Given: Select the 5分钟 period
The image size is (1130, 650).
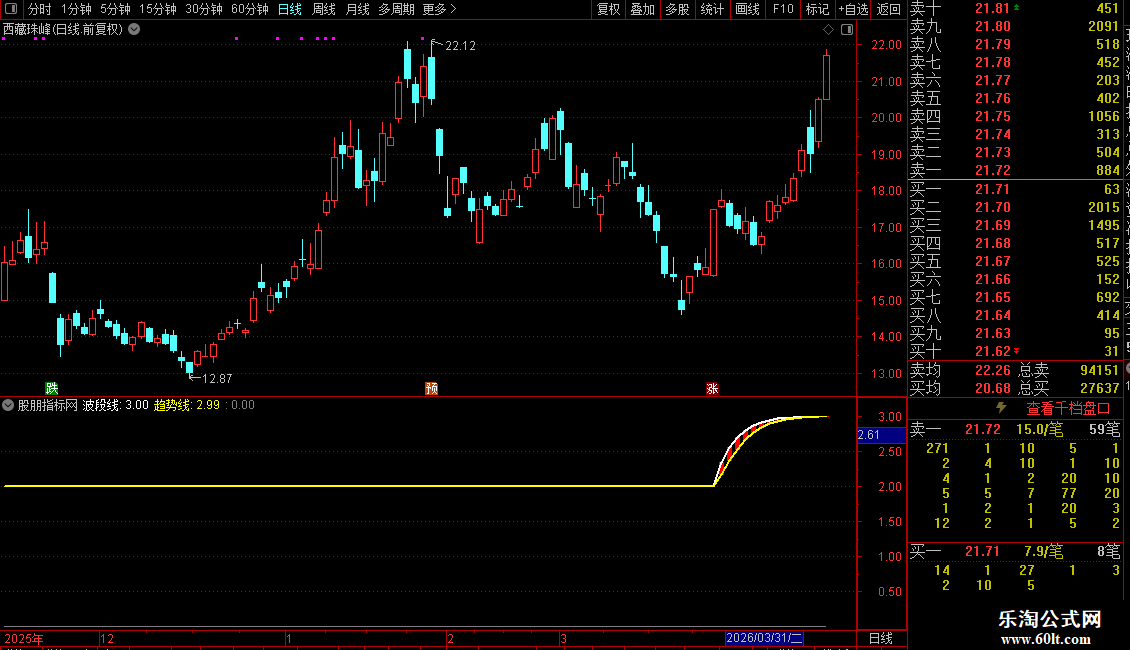Looking at the screenshot, I should tap(115, 9).
